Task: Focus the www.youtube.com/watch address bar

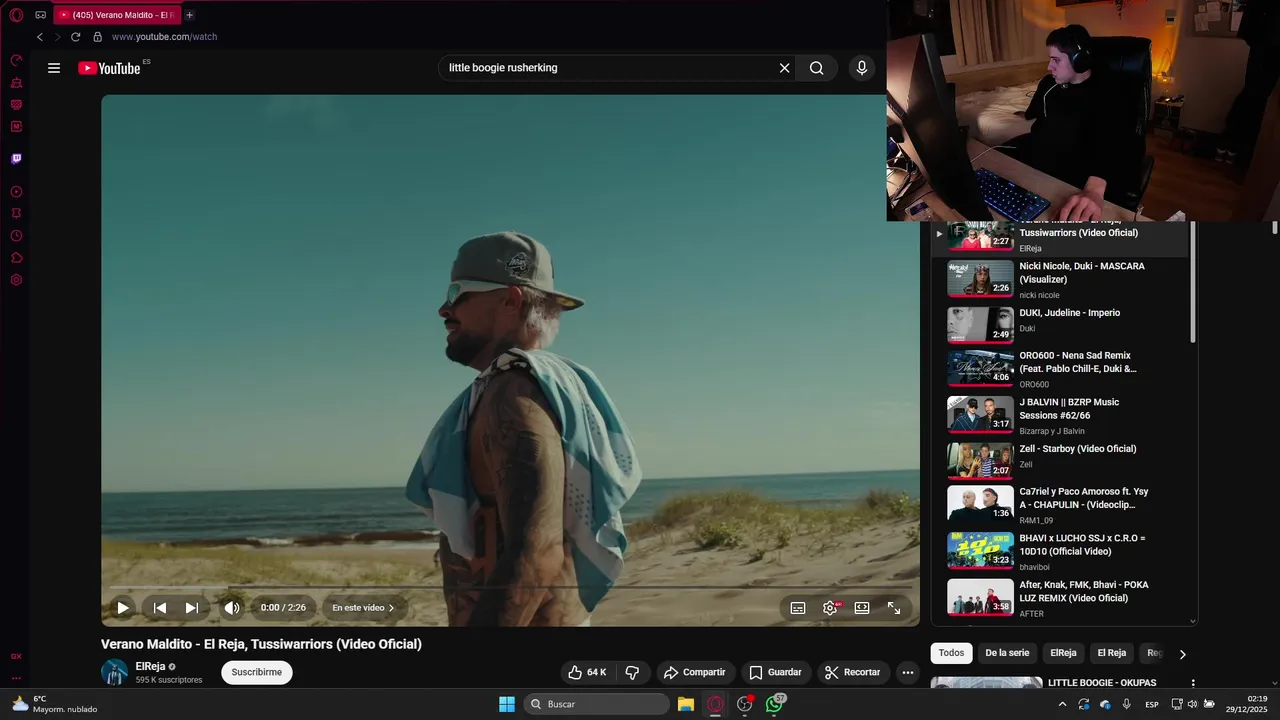Action: click(164, 37)
